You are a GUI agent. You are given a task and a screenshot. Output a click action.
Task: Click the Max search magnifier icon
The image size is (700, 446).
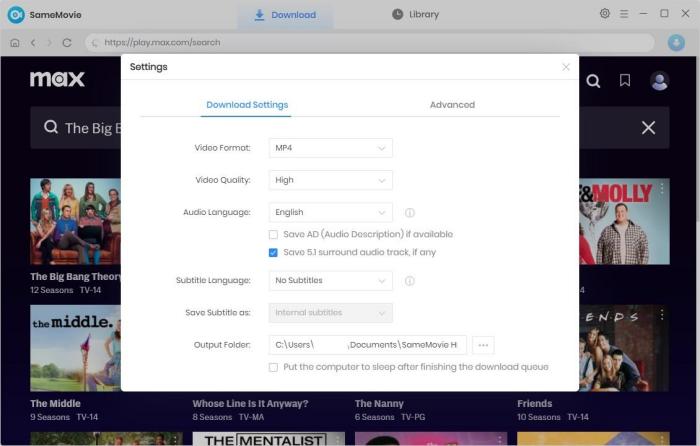coord(593,81)
